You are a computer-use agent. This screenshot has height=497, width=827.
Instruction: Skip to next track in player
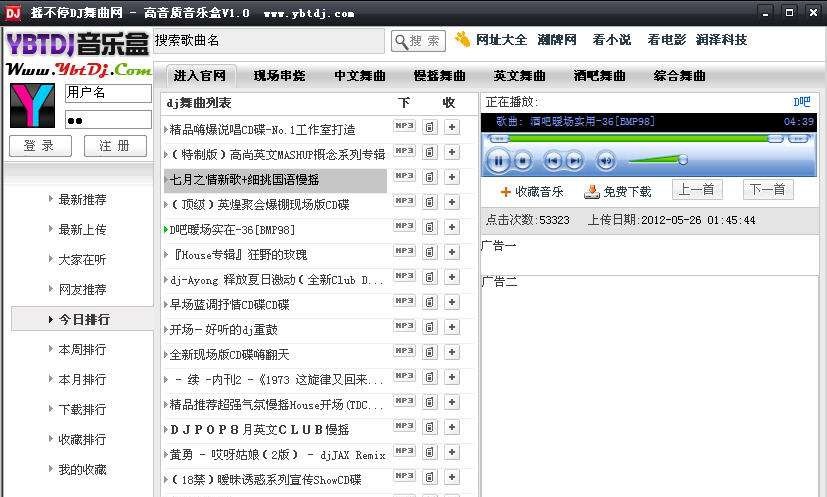coord(574,160)
